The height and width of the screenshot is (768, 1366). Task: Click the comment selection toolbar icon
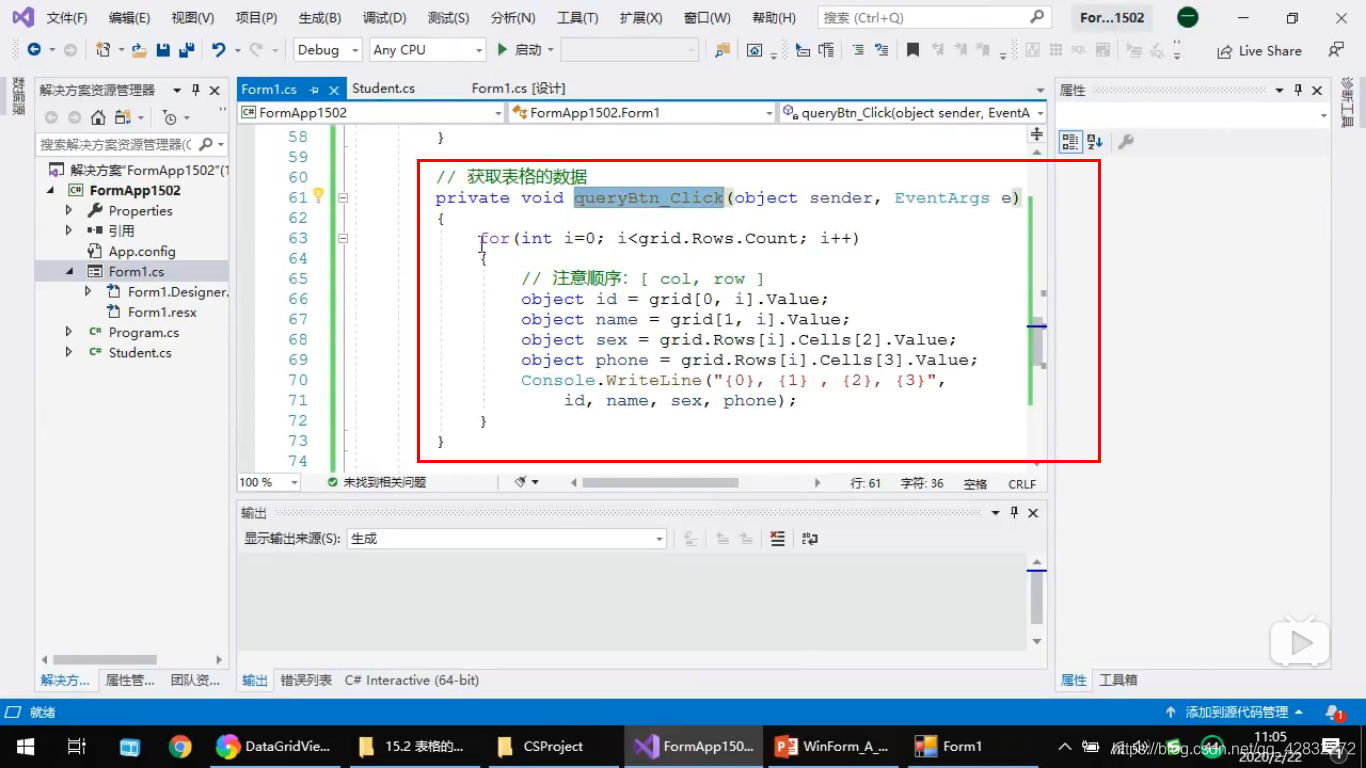tap(858, 50)
